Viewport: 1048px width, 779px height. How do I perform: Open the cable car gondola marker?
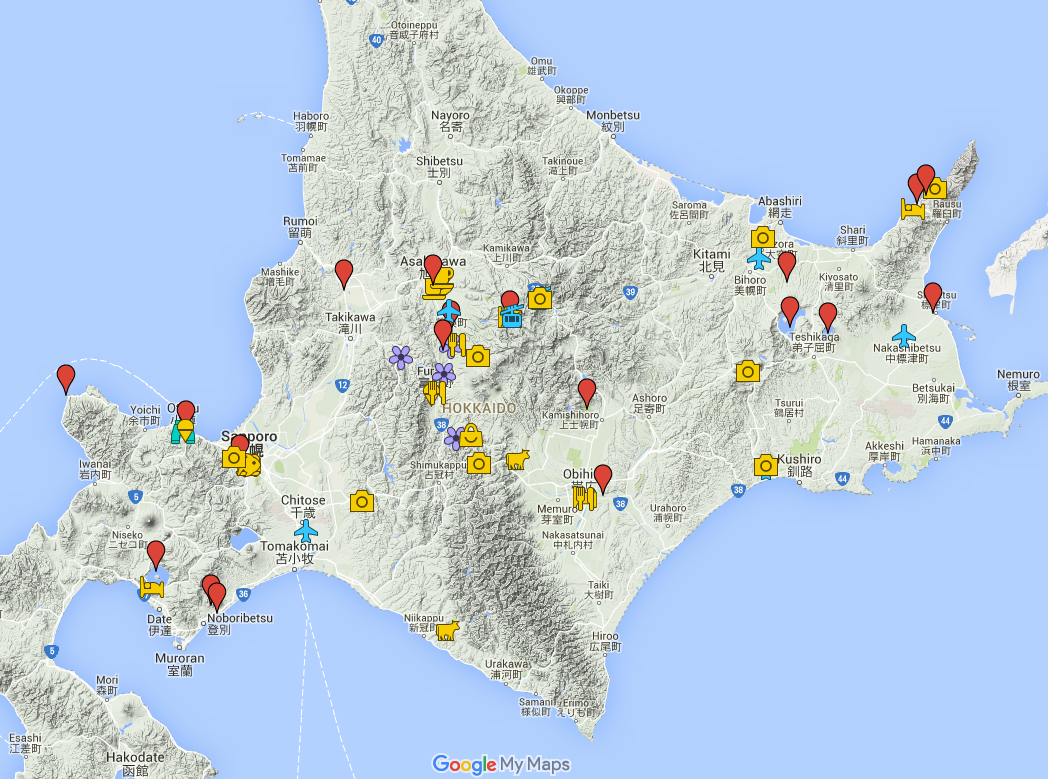tap(512, 318)
